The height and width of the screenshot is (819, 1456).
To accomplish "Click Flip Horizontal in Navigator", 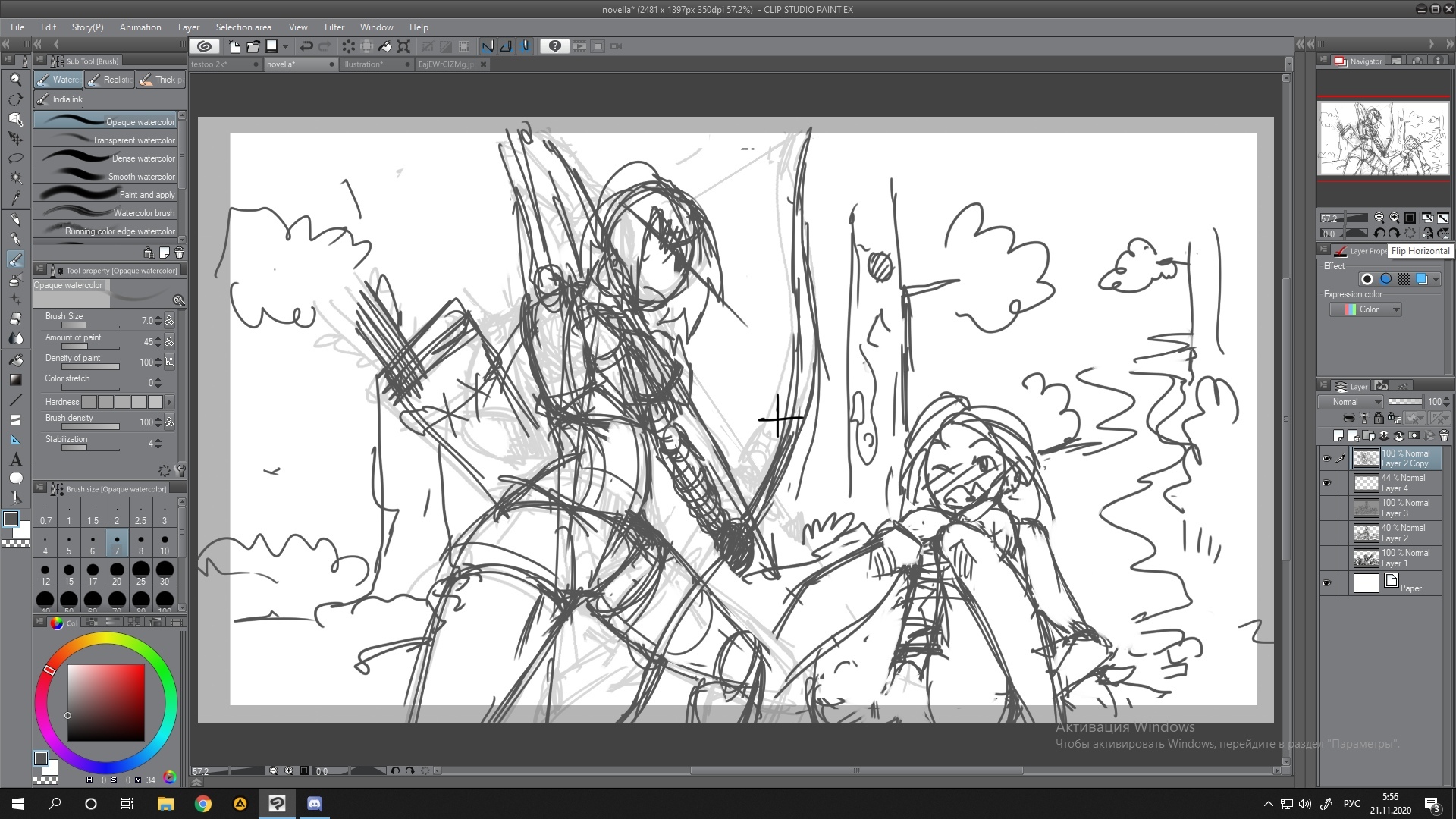I will click(x=1427, y=234).
